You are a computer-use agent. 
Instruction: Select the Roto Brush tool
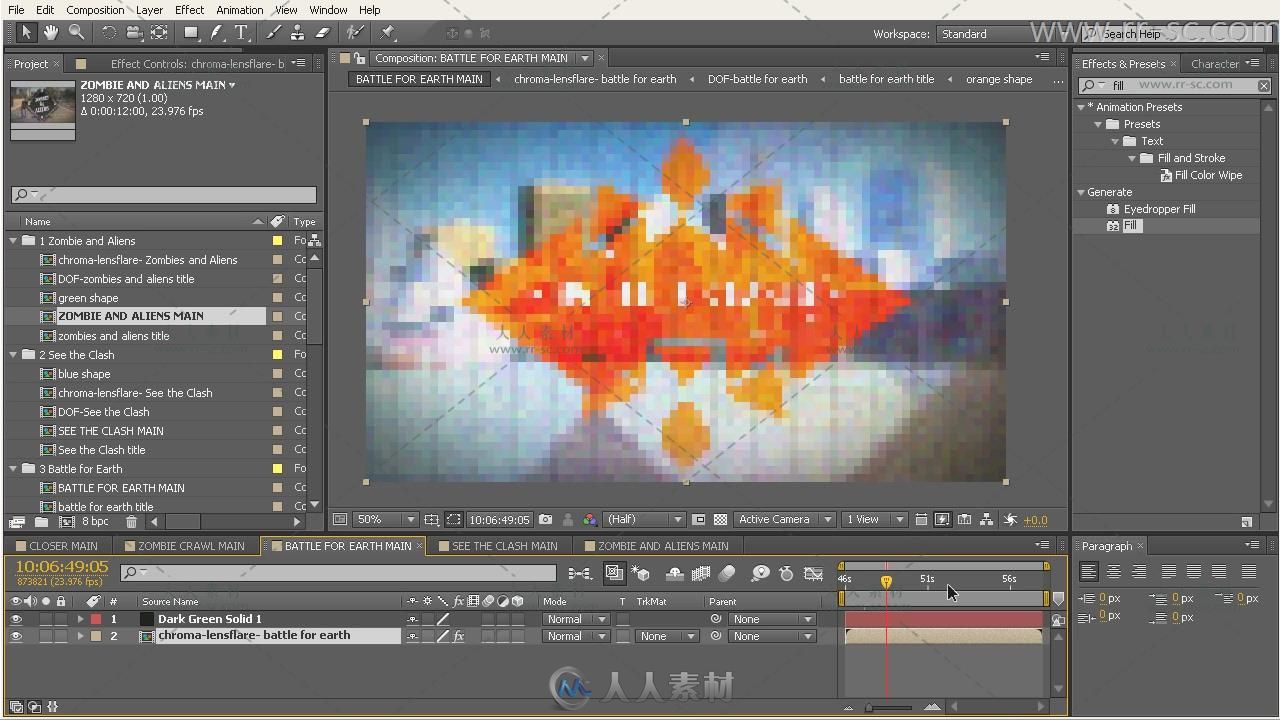click(354, 33)
